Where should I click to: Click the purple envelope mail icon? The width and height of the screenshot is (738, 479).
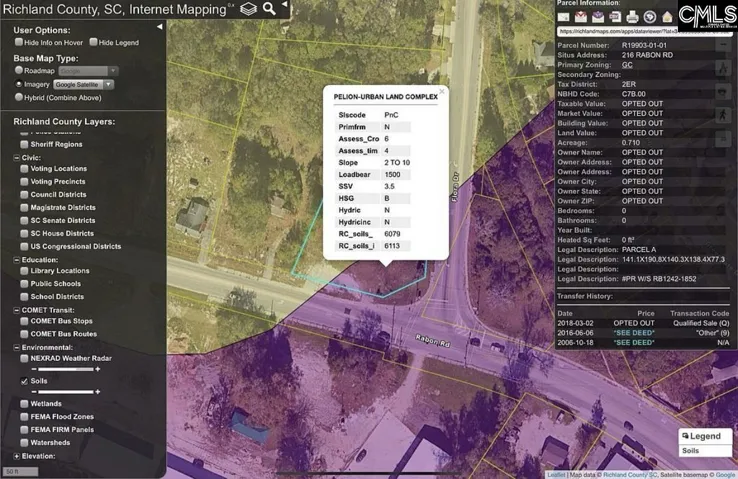(x=598, y=17)
